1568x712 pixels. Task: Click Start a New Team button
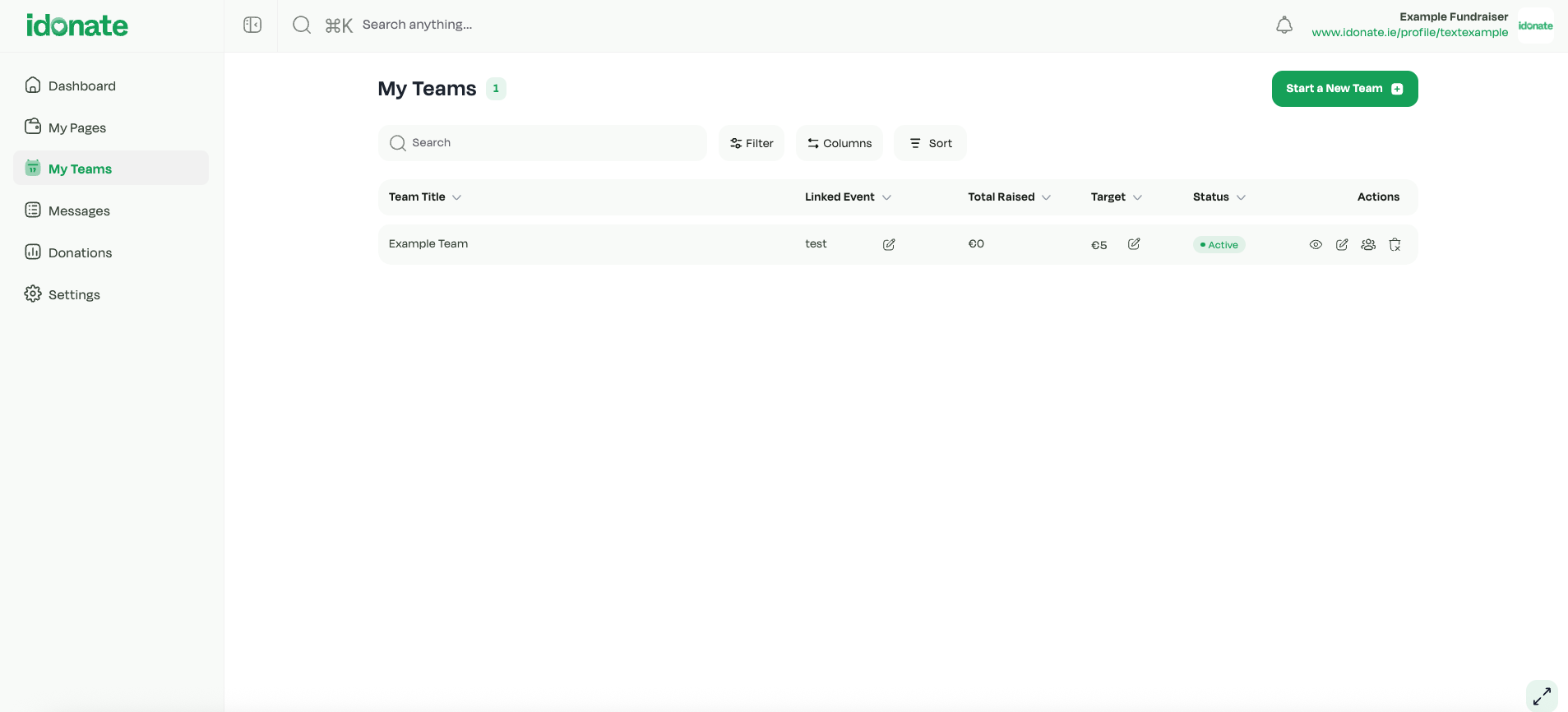tap(1344, 89)
